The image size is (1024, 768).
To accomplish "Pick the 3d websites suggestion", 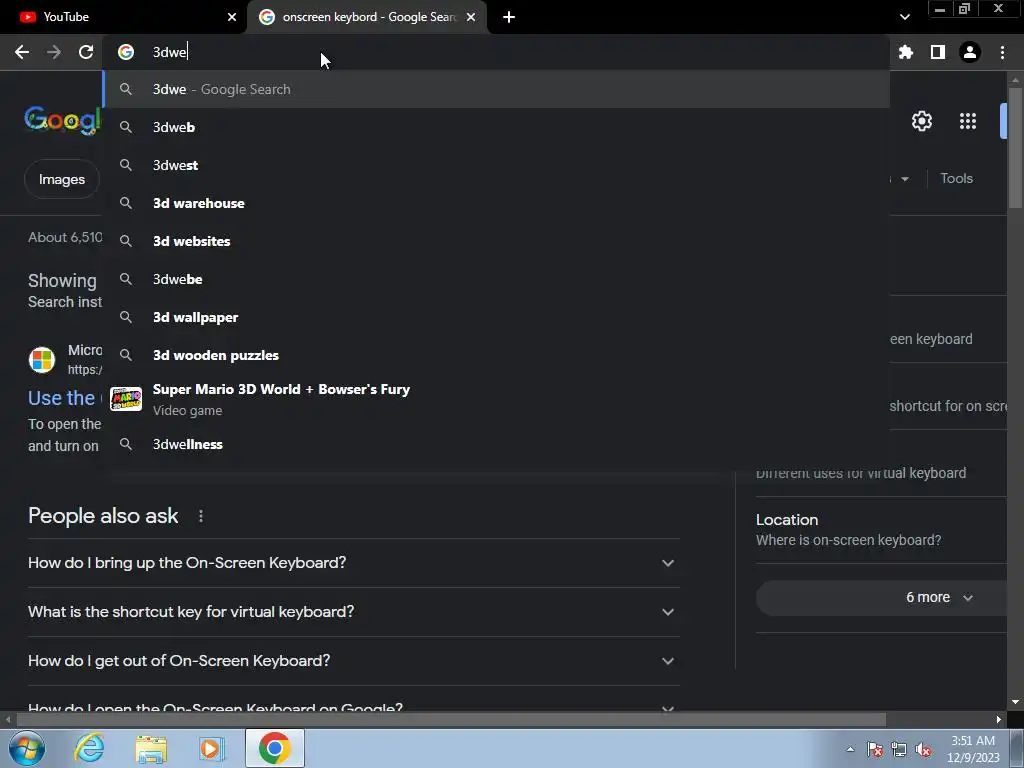I will coord(496,241).
